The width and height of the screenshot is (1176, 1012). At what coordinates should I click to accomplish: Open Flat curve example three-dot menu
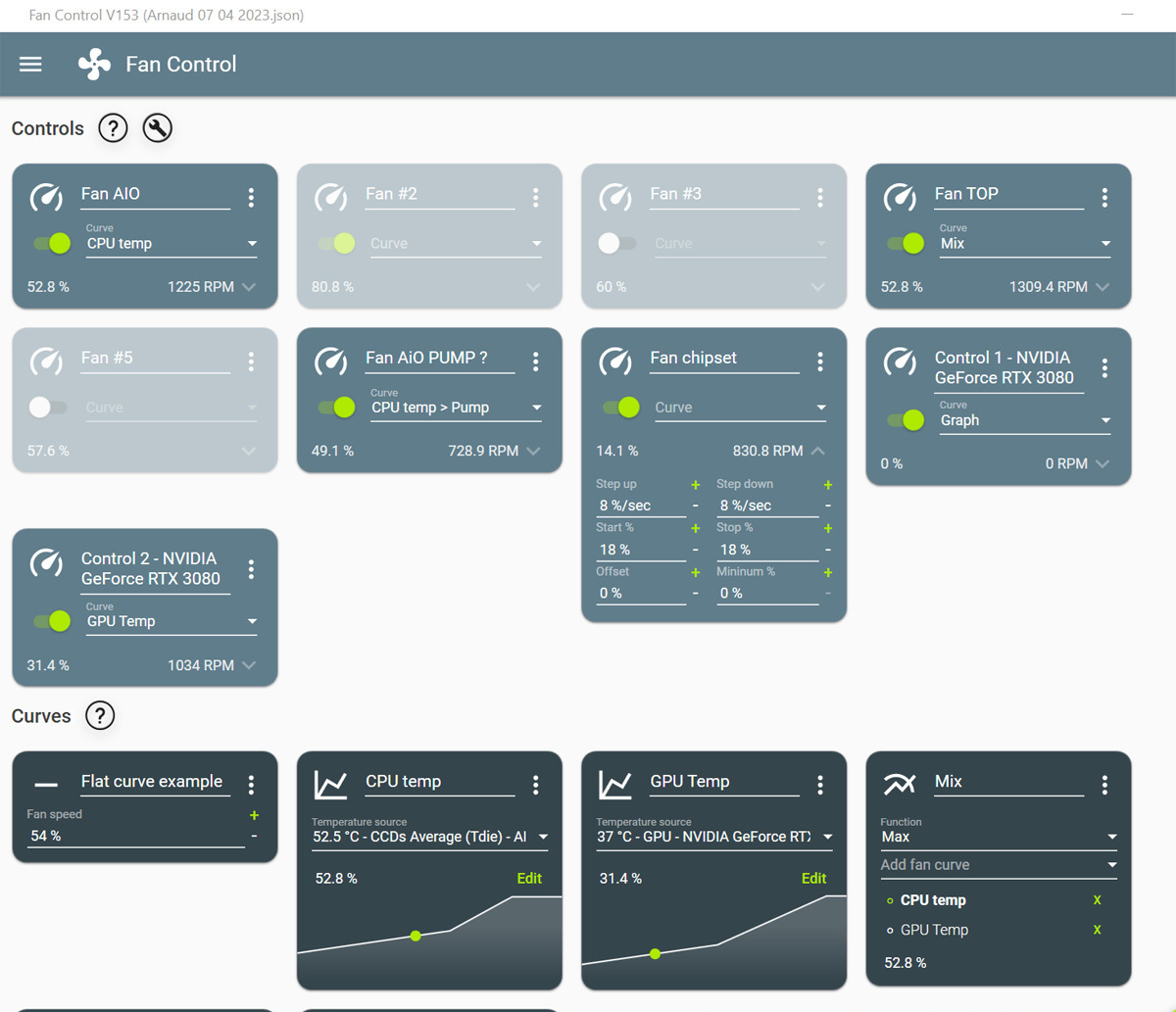pos(251,785)
